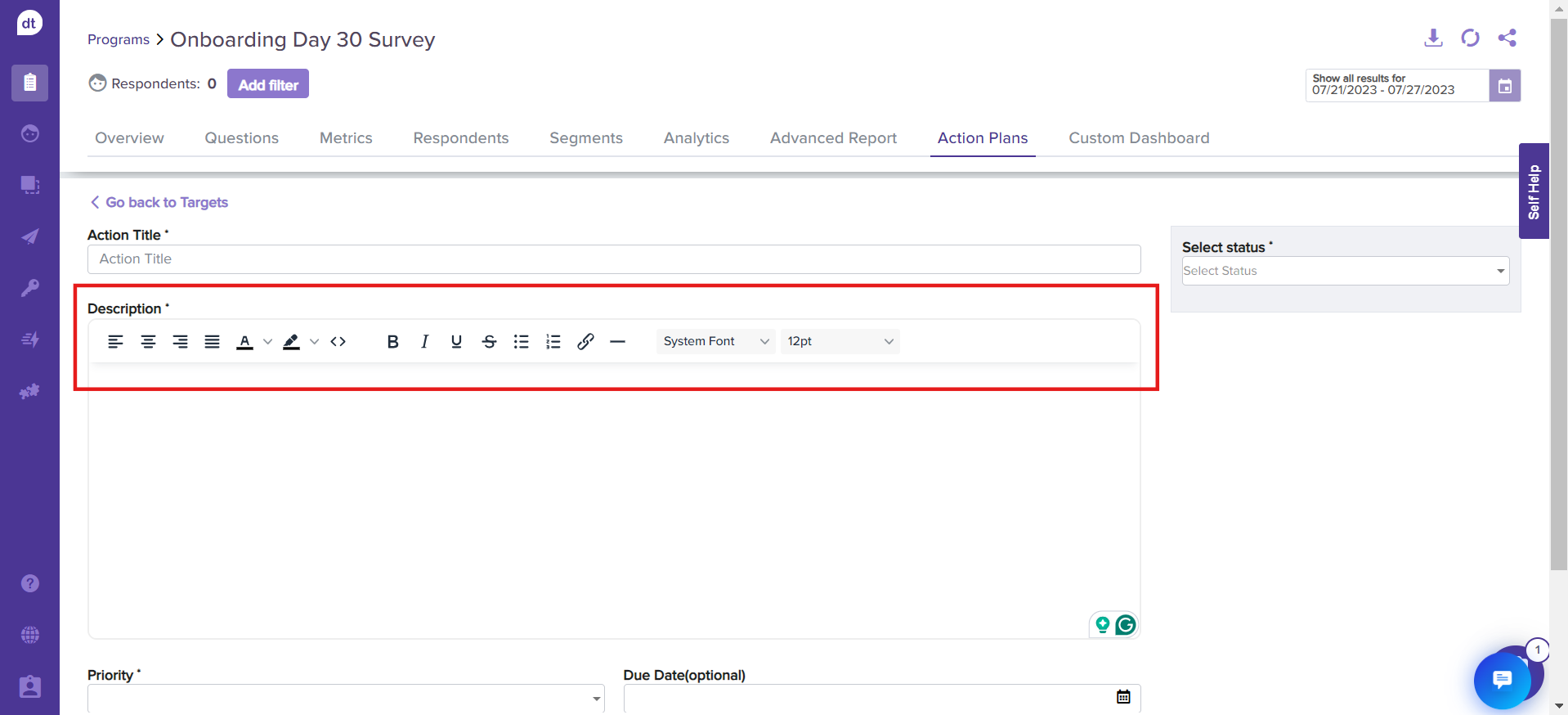The height and width of the screenshot is (715, 1568).
Task: Open the Respondents tab
Action: click(460, 138)
